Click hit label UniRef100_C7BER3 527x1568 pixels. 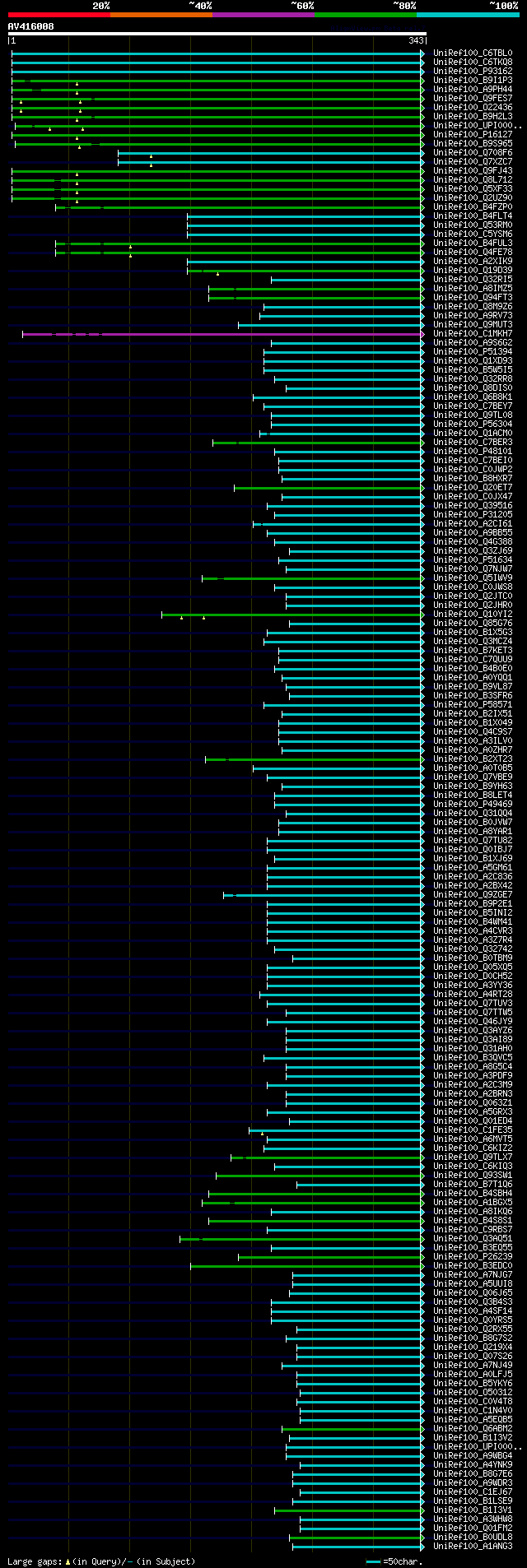473,443
